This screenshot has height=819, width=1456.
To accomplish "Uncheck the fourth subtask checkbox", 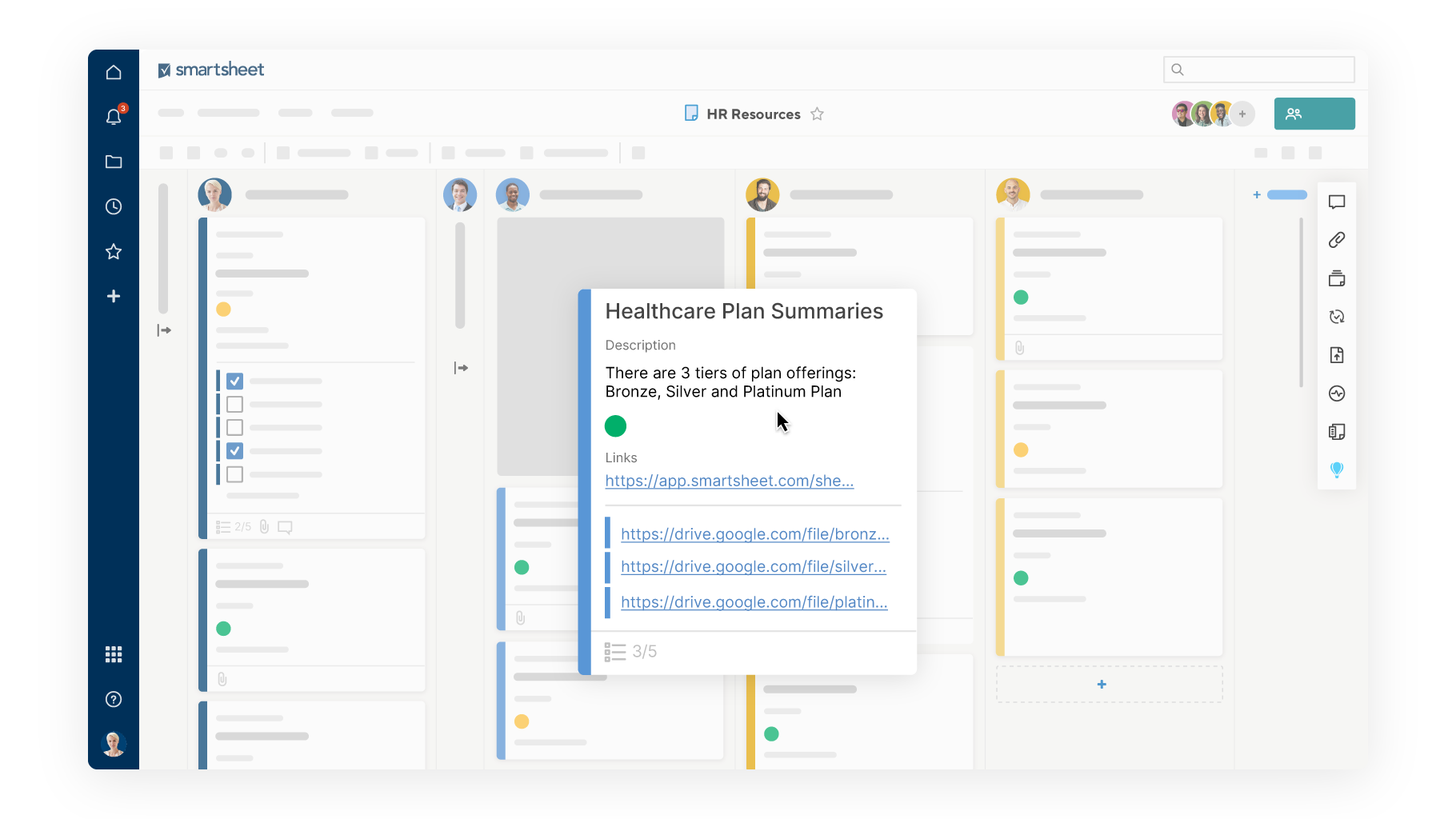I will [x=234, y=450].
